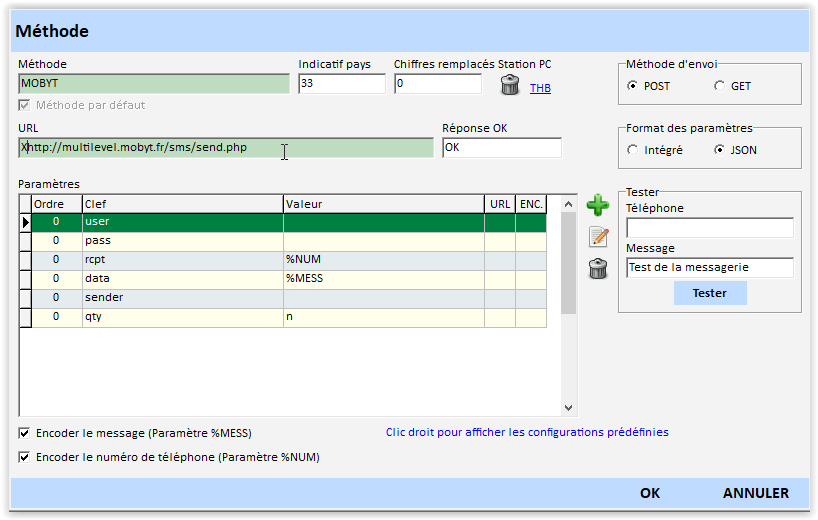Delete the parameter using the trash icon beside the table

tap(598, 269)
